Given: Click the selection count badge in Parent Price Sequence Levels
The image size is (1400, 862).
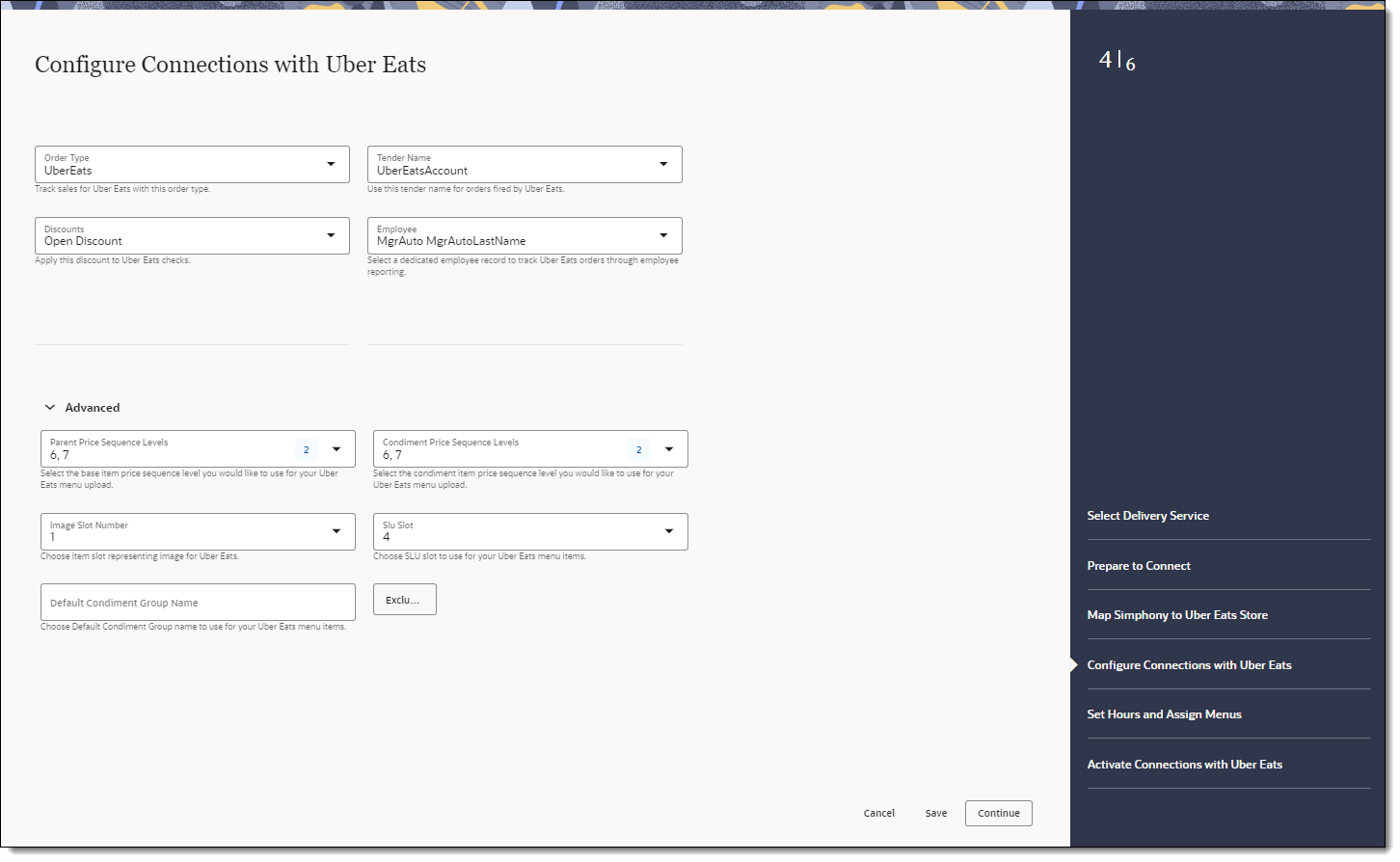Looking at the screenshot, I should [x=307, y=449].
